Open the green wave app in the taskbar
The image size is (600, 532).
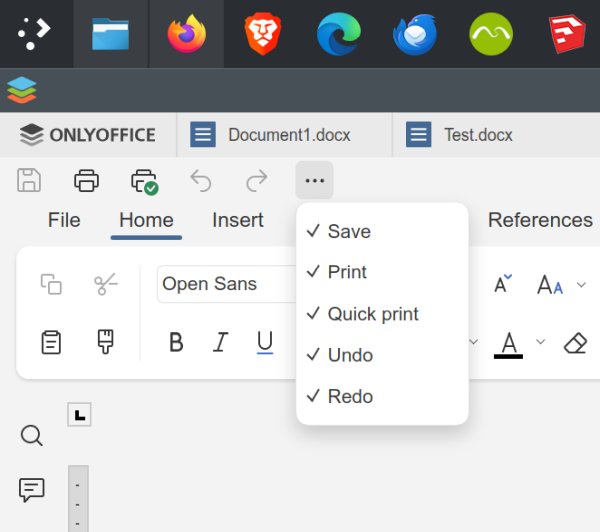pos(491,34)
